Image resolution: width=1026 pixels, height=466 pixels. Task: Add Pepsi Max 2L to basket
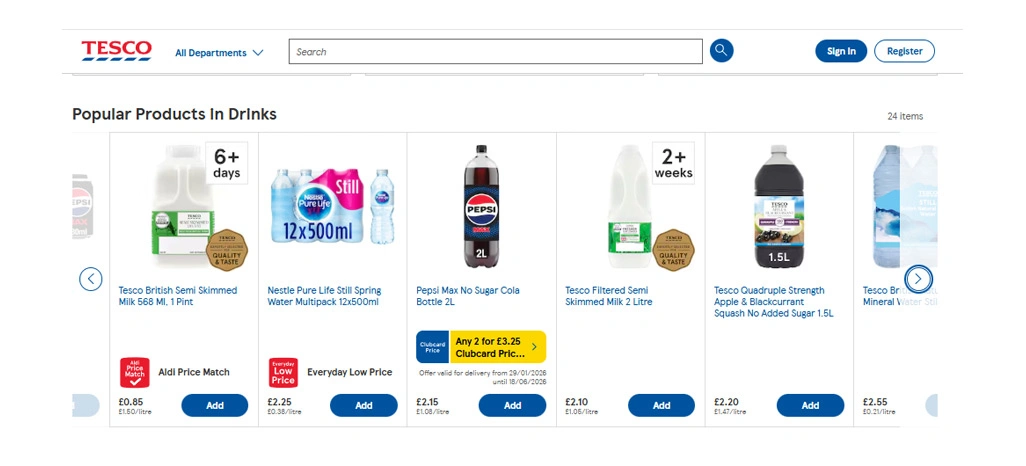pyautogui.click(x=512, y=405)
